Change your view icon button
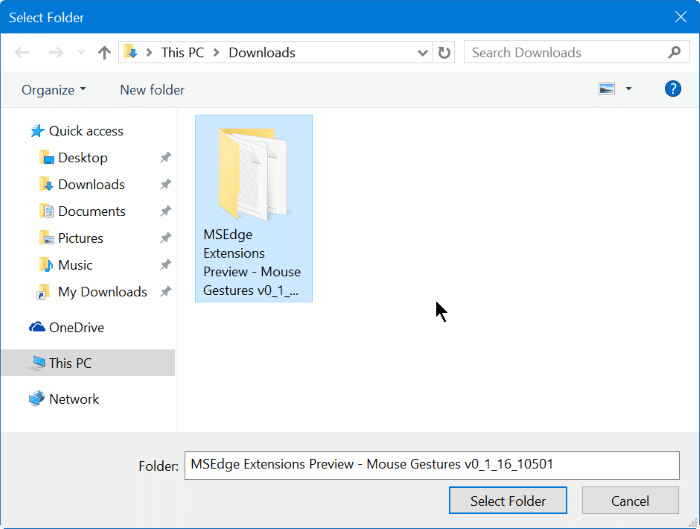The height and width of the screenshot is (529, 700). [x=606, y=89]
